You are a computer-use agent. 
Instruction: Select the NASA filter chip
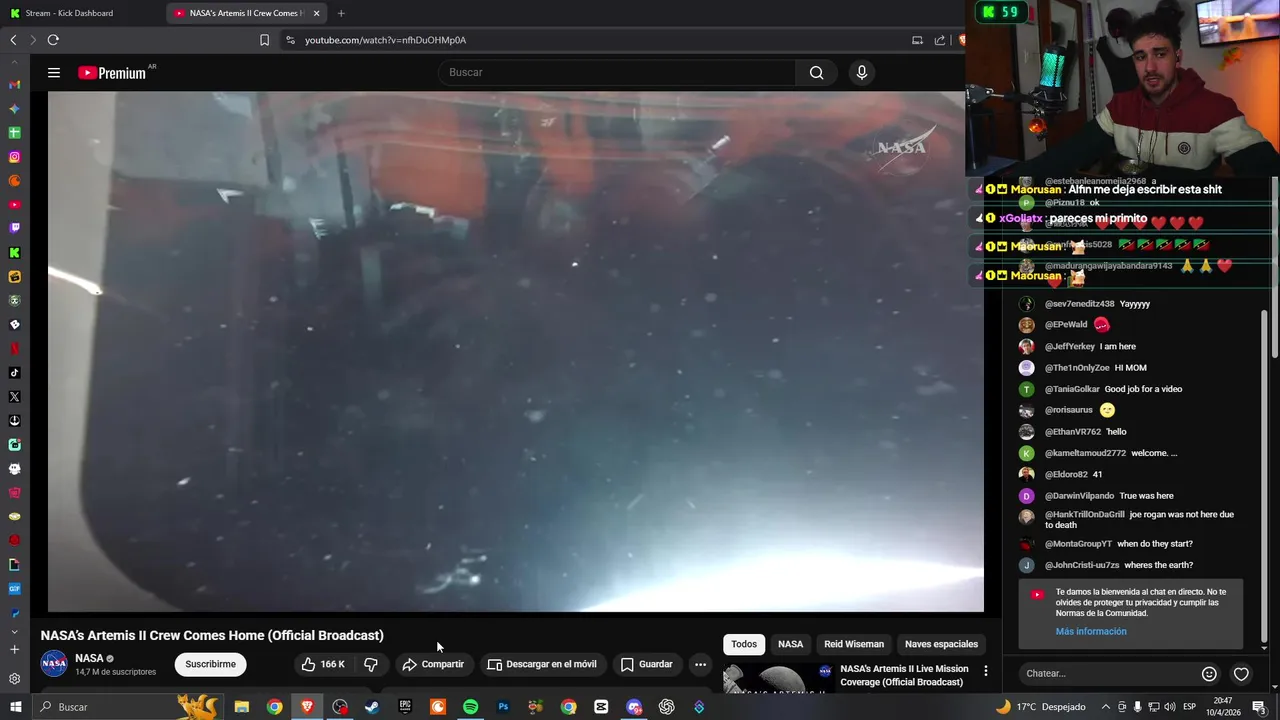790,644
